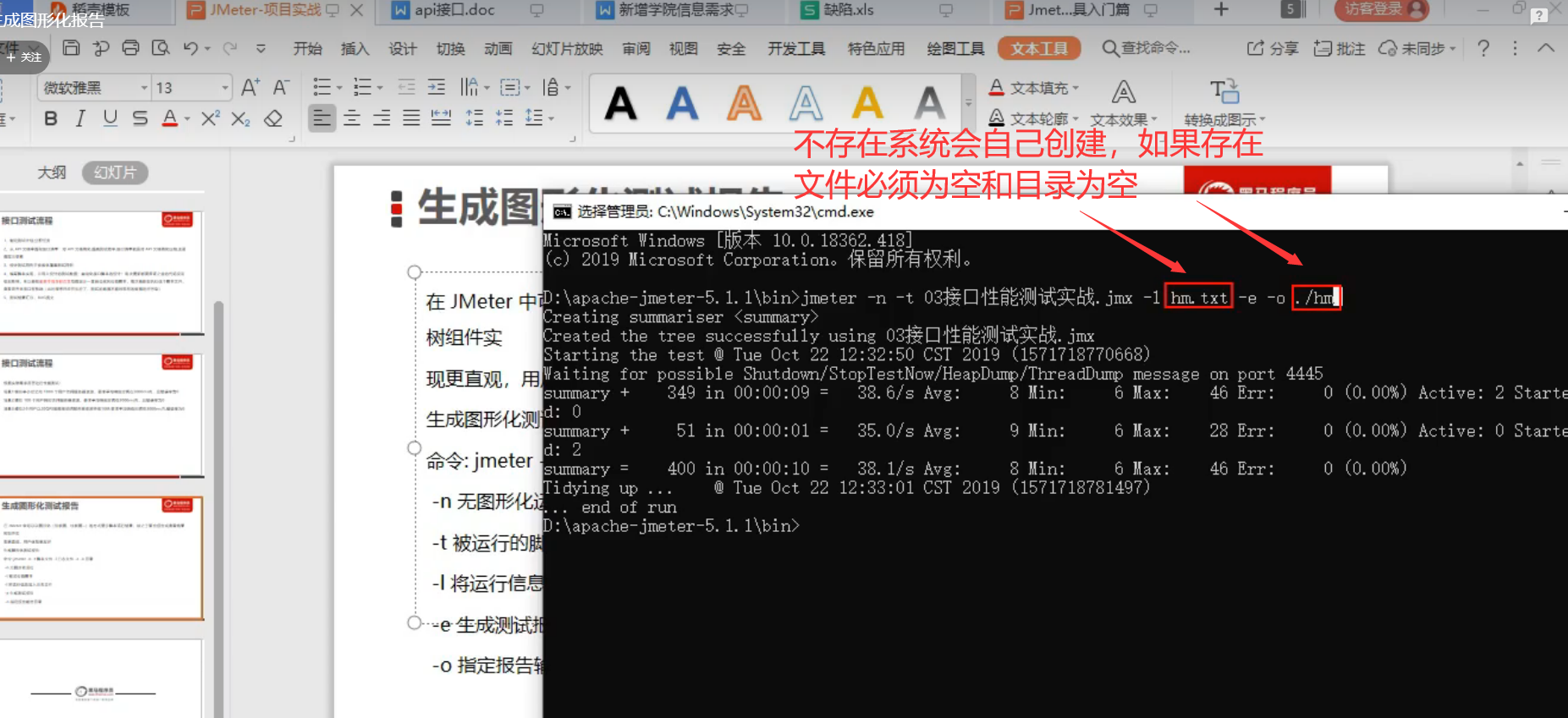Expand the line spacing dropdown arrow
Viewport: 1568px width, 718px height.
[551, 119]
